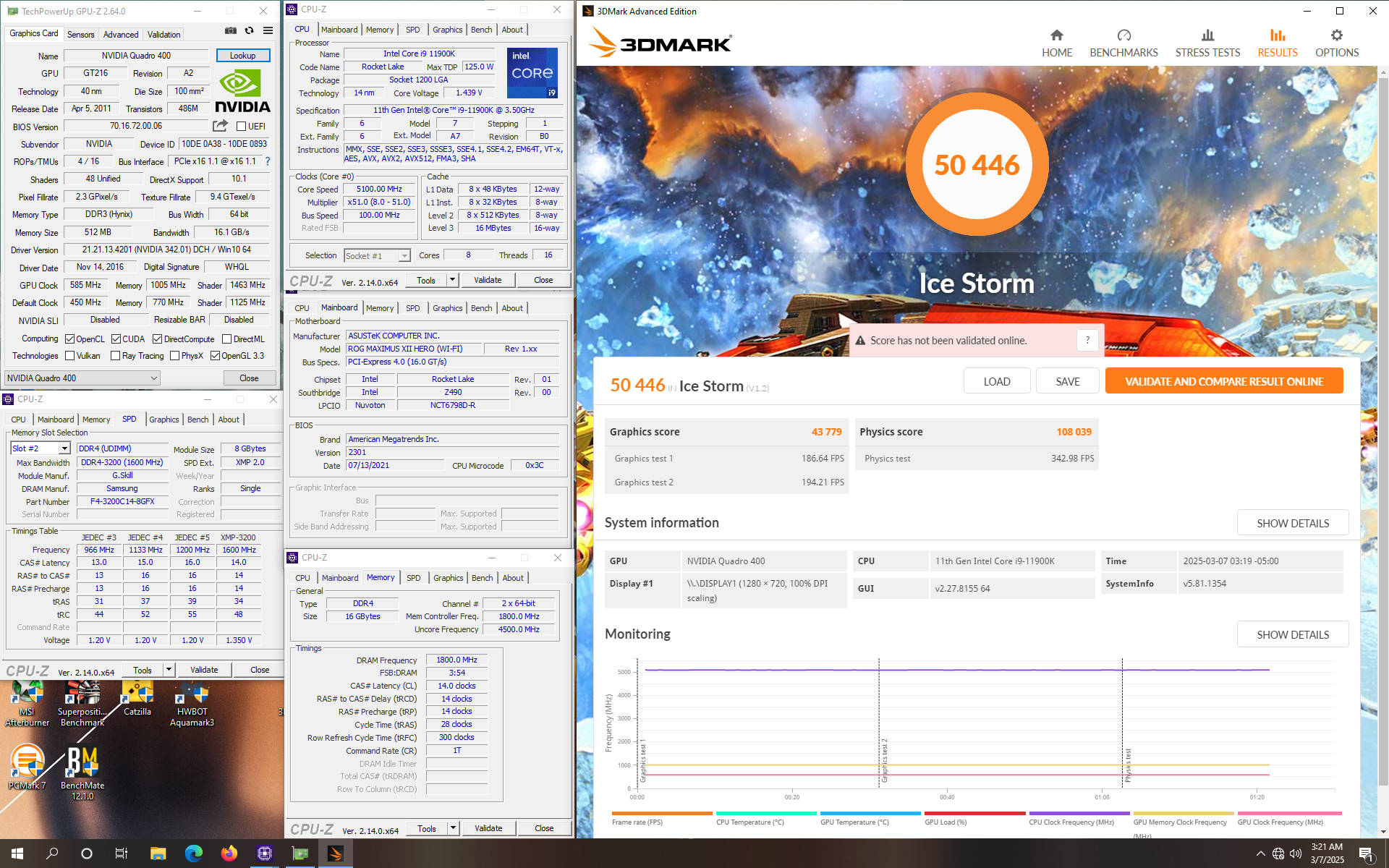Viewport: 1389px width, 868px height.
Task: Select Graphics tab in CPU-Z Mainboard window
Action: coord(447,308)
